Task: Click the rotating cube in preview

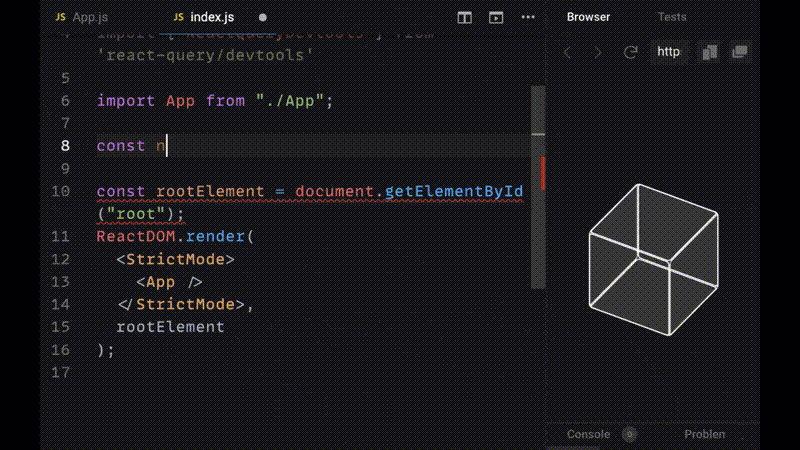Action: (651, 260)
